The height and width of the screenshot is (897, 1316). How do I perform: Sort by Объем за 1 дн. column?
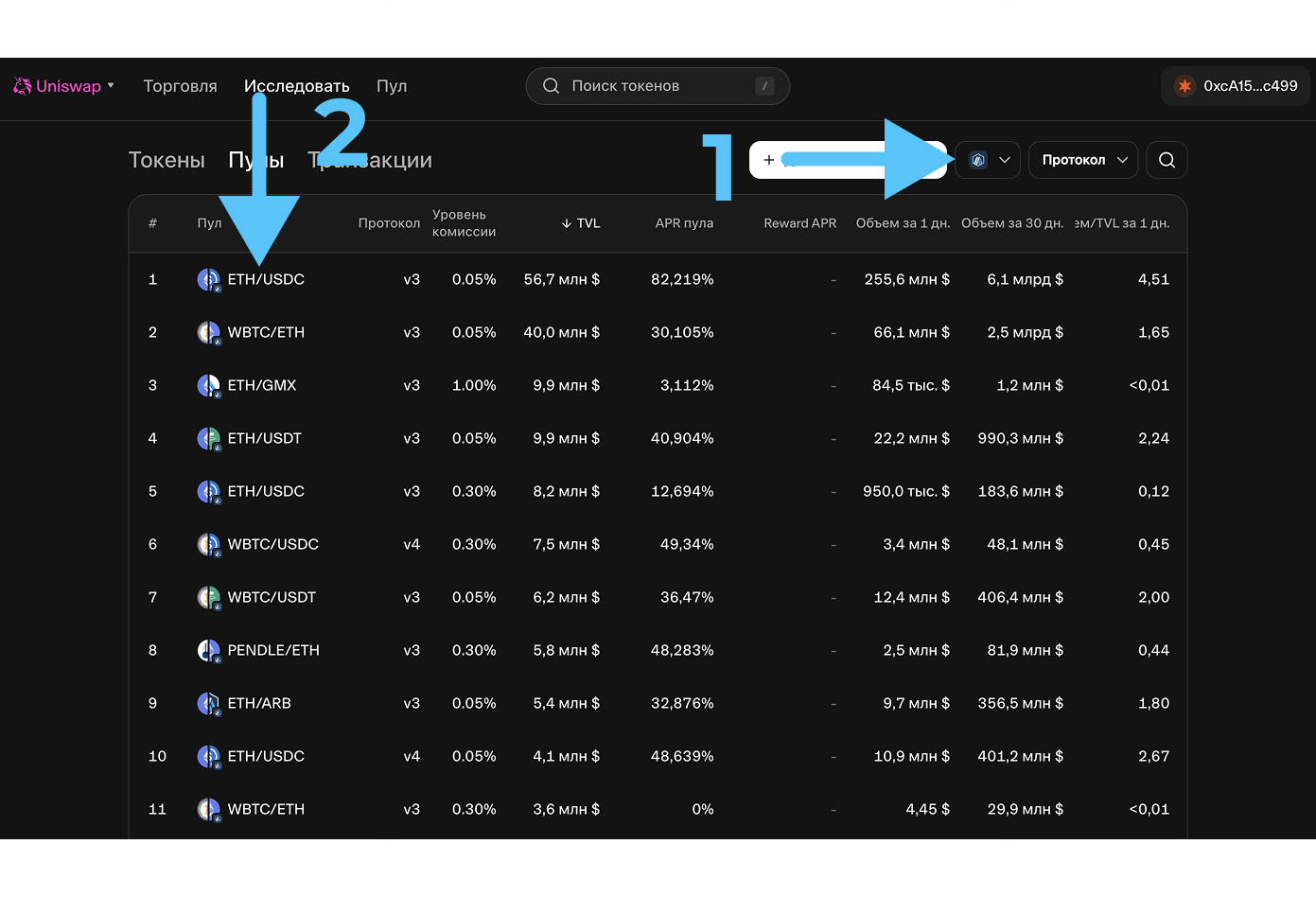(903, 223)
